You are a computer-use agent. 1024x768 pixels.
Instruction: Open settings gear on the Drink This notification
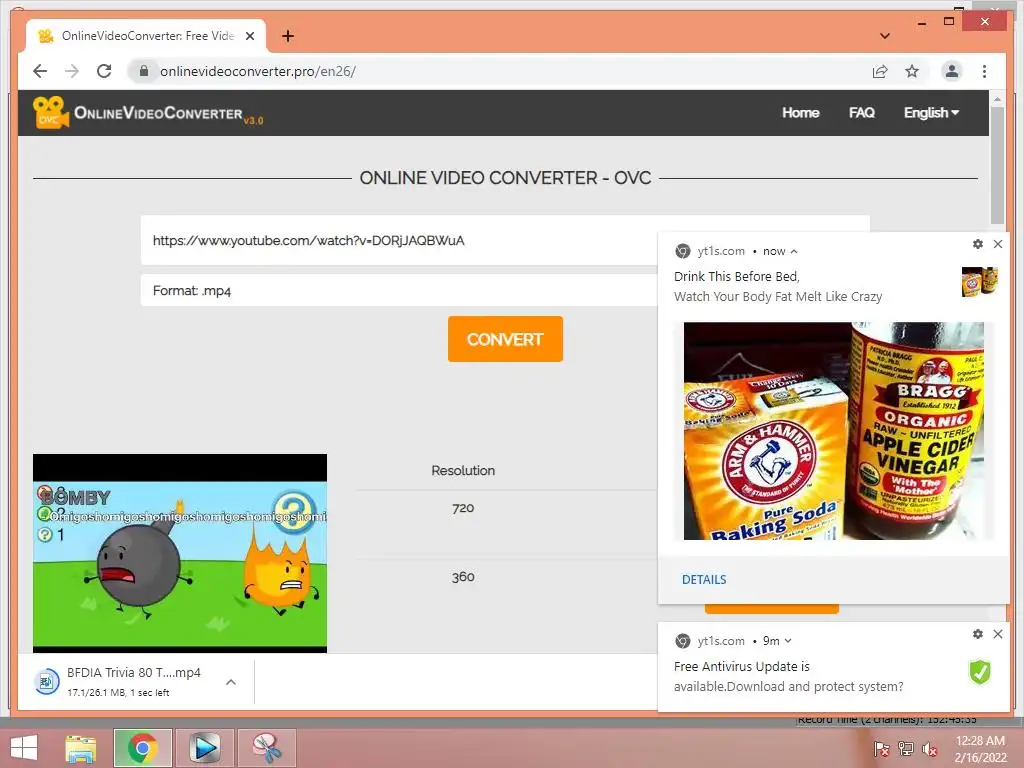click(978, 244)
